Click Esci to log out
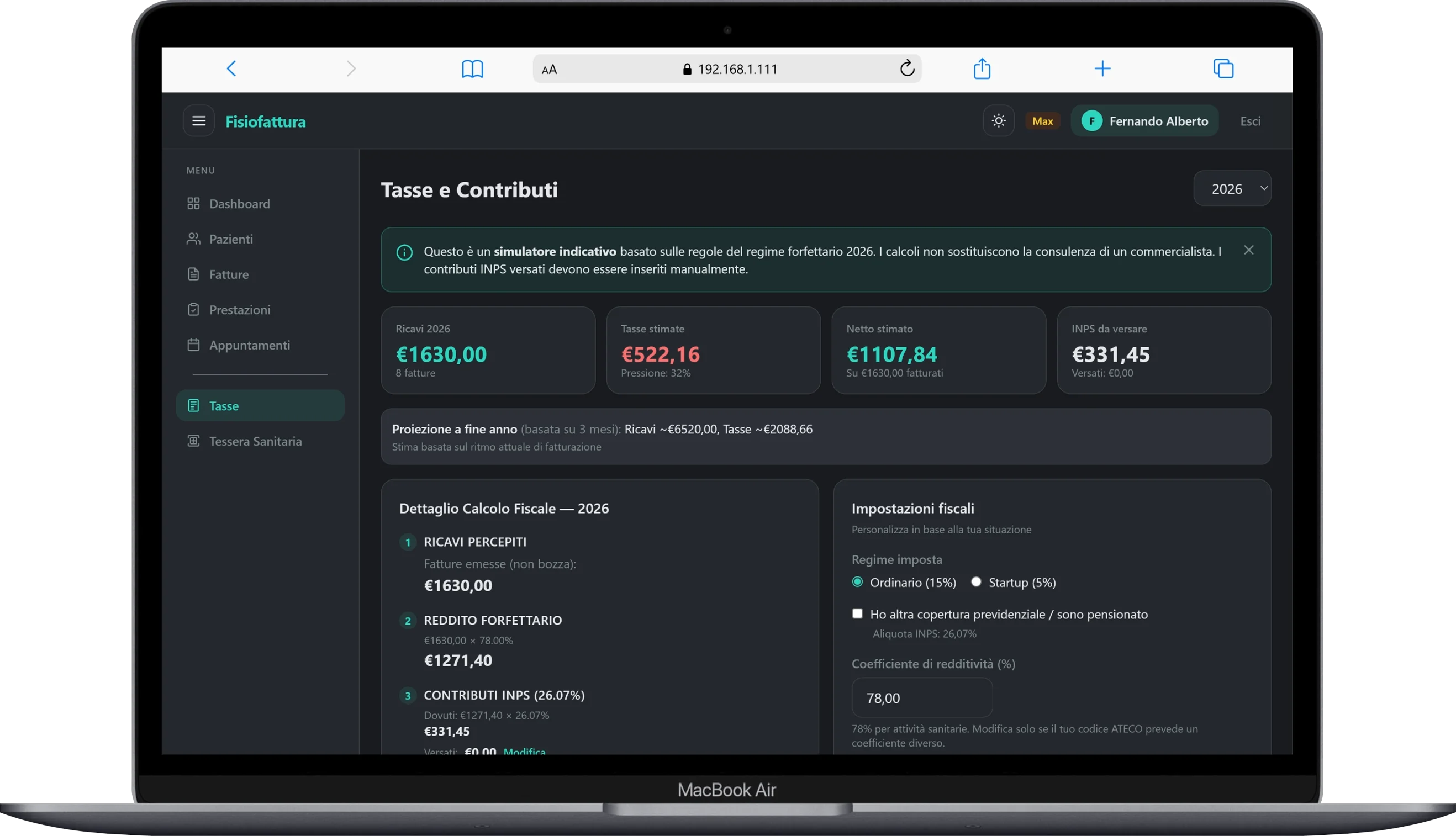Image resolution: width=1456 pixels, height=836 pixels. (x=1250, y=121)
